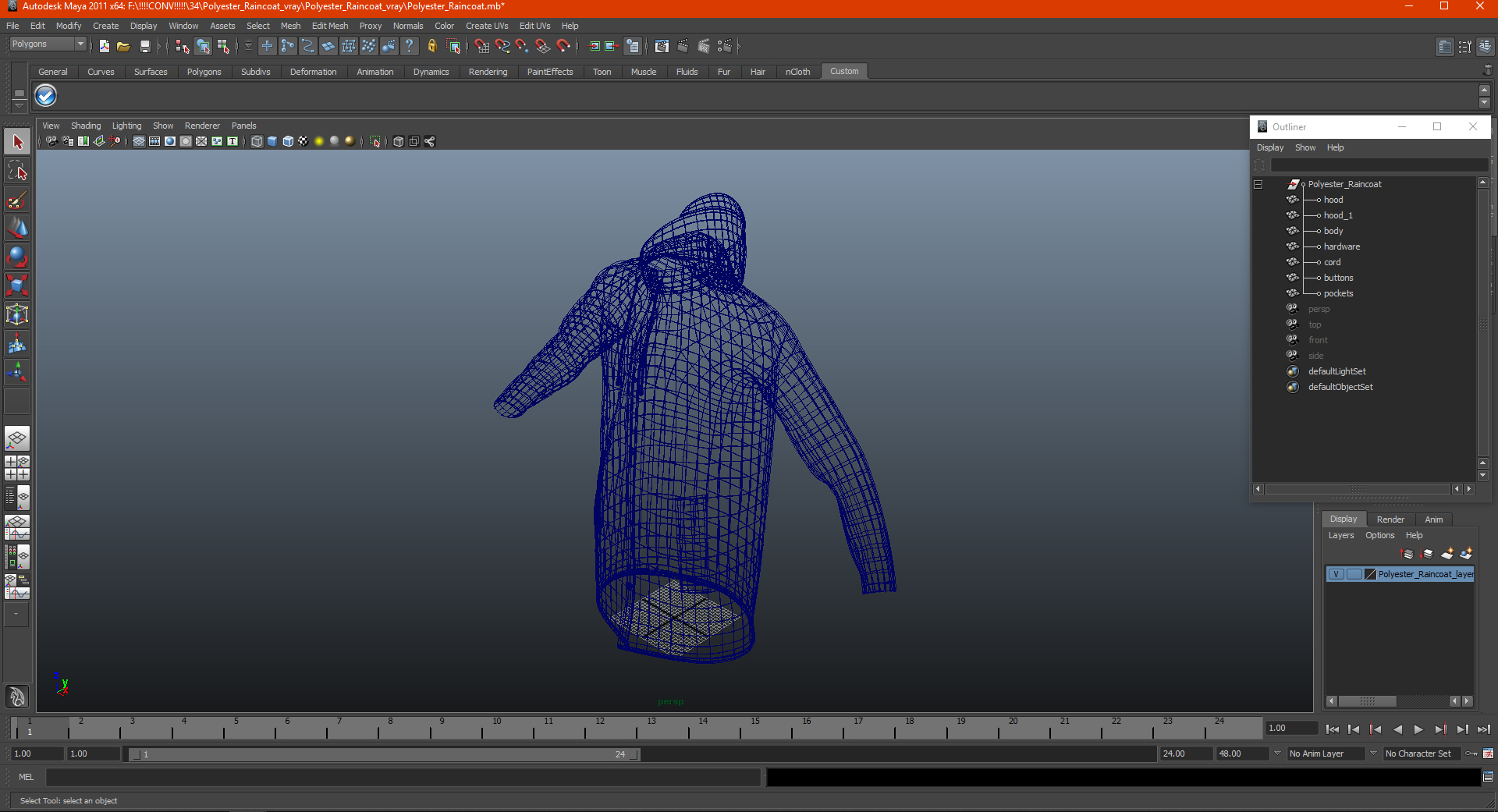This screenshot has width=1498, height=812.
Task: Toggle visibility of Polyester_Raincoat_layer
Action: click(x=1336, y=574)
